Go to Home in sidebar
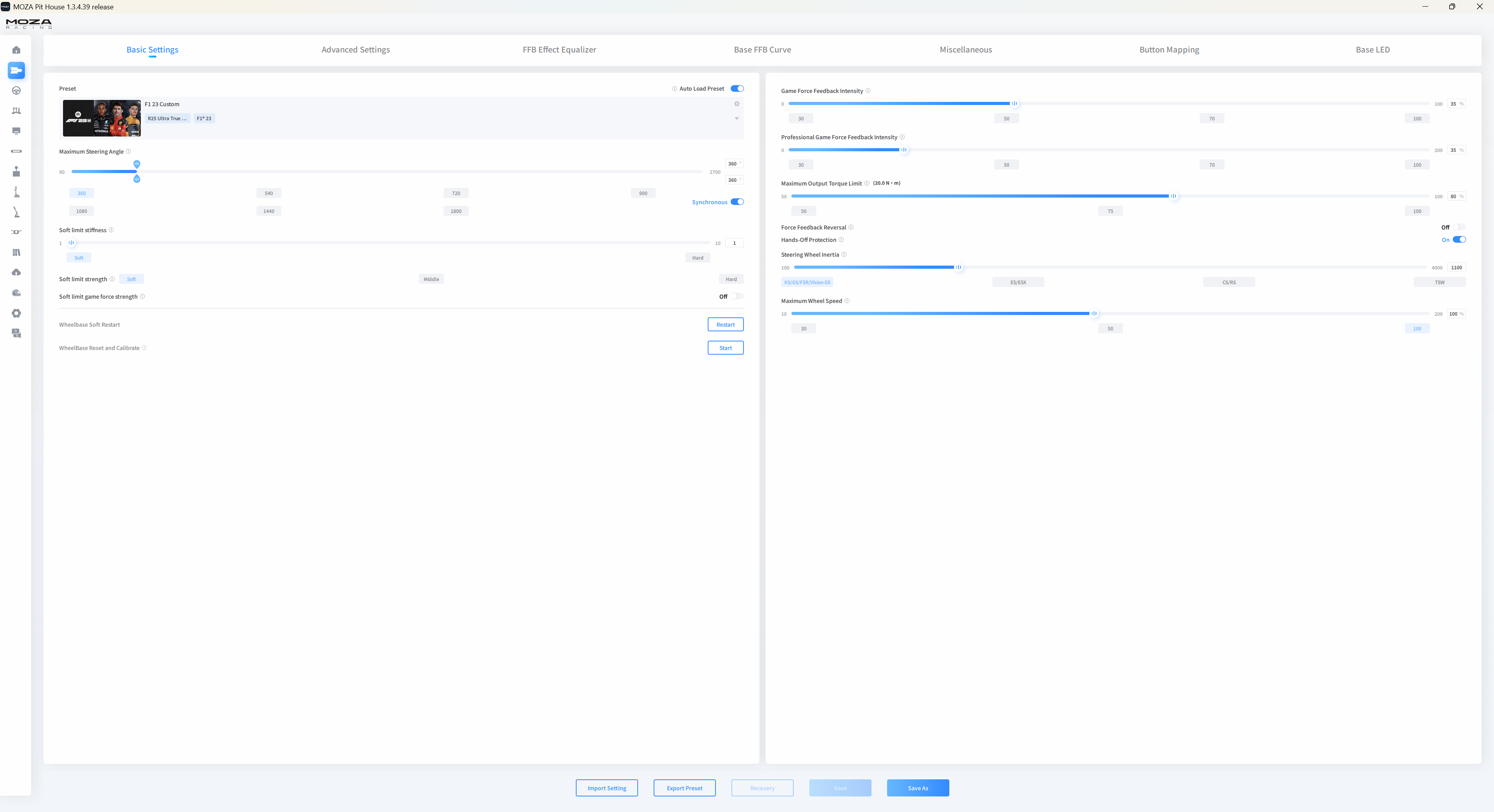This screenshot has height=812, width=1494. pyautogui.click(x=16, y=50)
